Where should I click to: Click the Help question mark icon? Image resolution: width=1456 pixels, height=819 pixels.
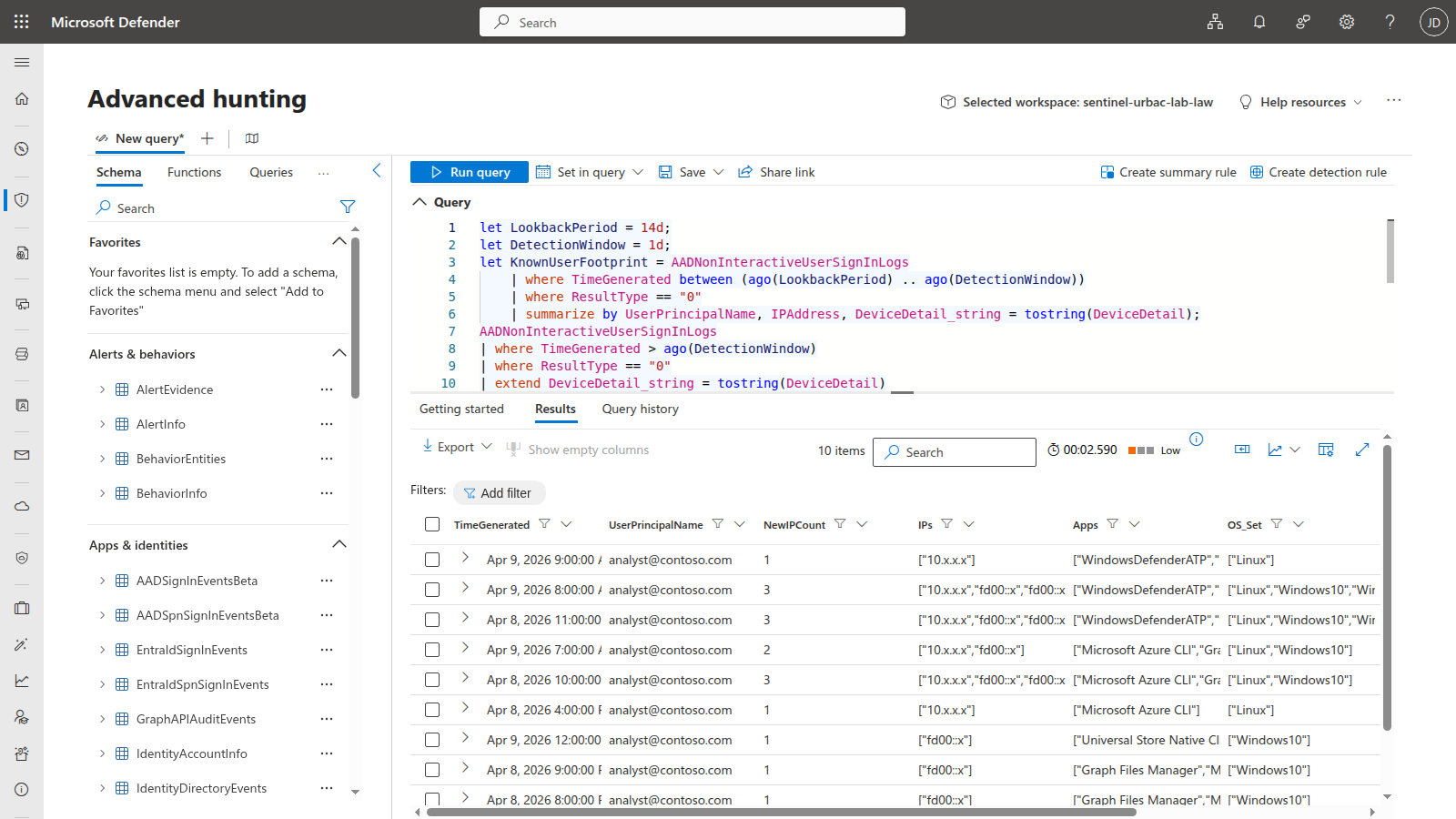pyautogui.click(x=1390, y=22)
